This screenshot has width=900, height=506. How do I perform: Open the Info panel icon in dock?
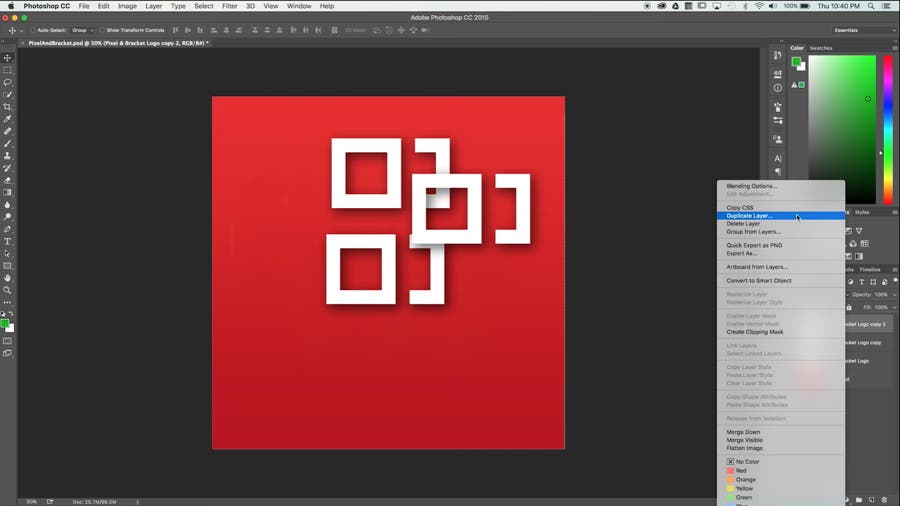778,88
